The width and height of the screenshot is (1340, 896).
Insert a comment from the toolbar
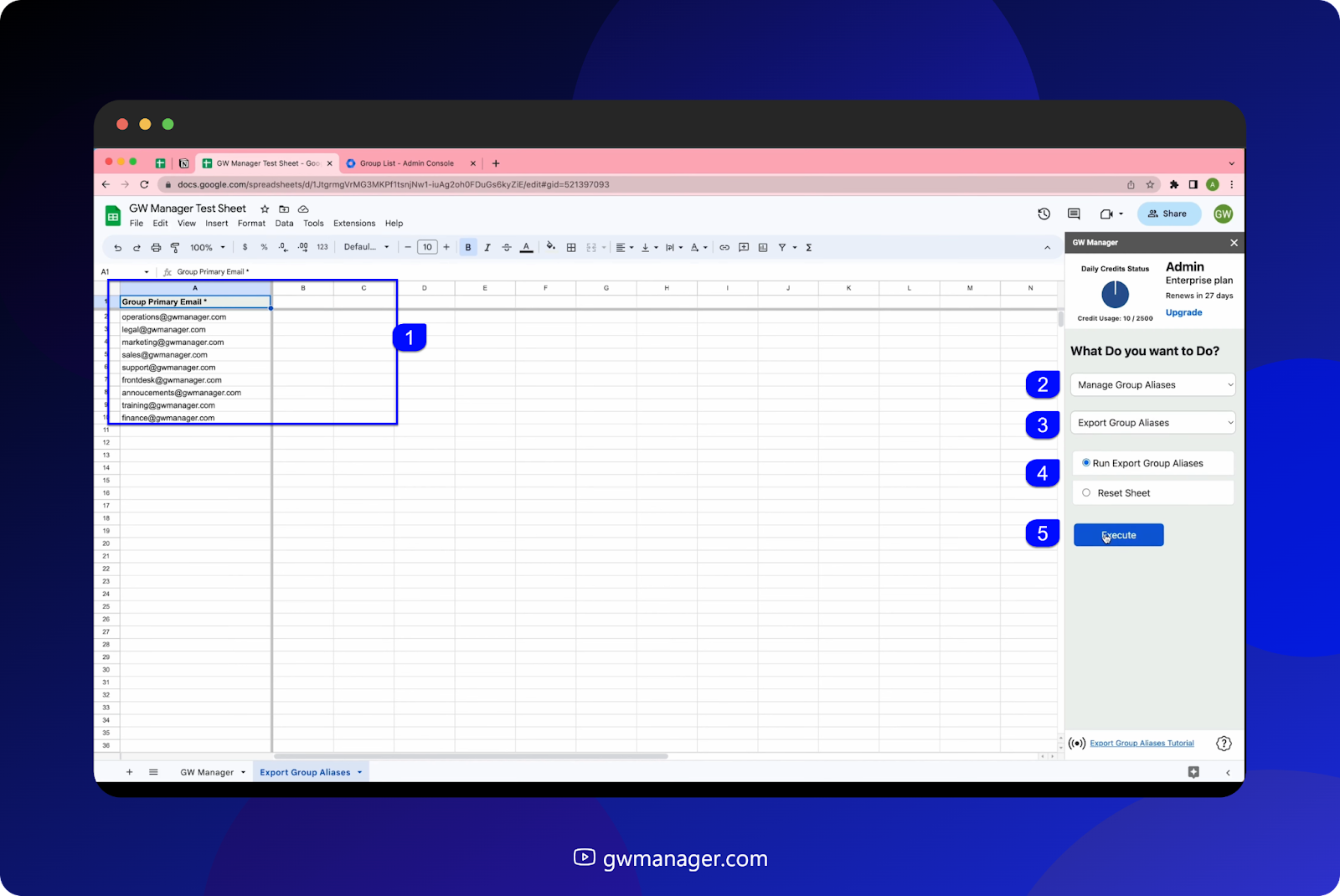coord(744,248)
